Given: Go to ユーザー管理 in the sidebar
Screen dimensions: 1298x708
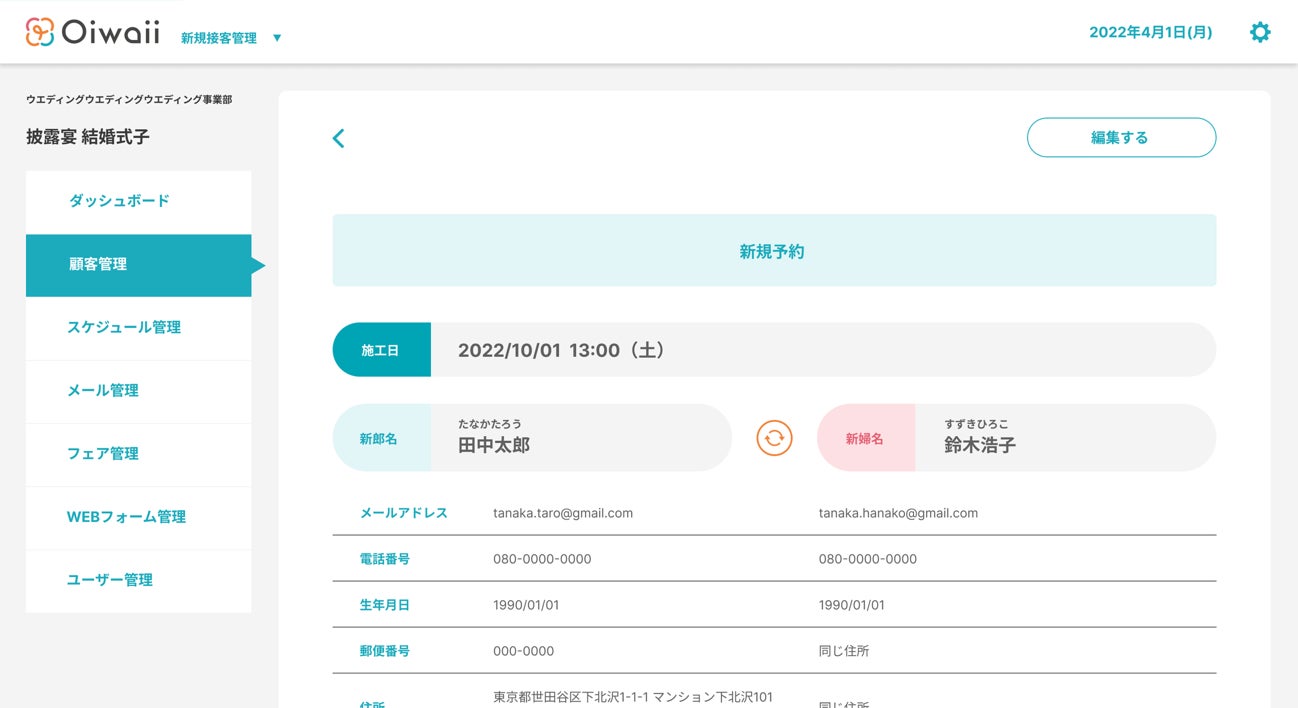Looking at the screenshot, I should [x=110, y=580].
